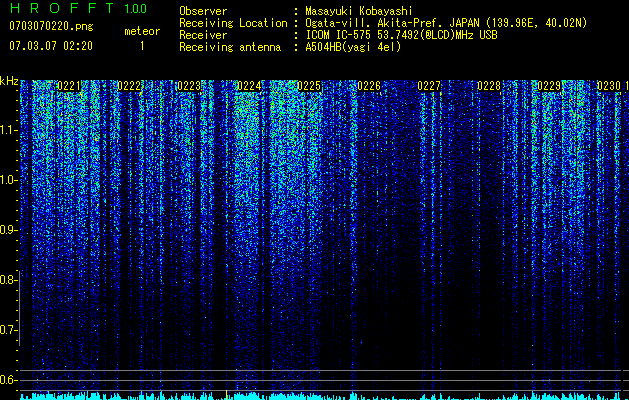Screen dimensions: 629x400
Task: Click the 0227 time marker
Action: 429,86
